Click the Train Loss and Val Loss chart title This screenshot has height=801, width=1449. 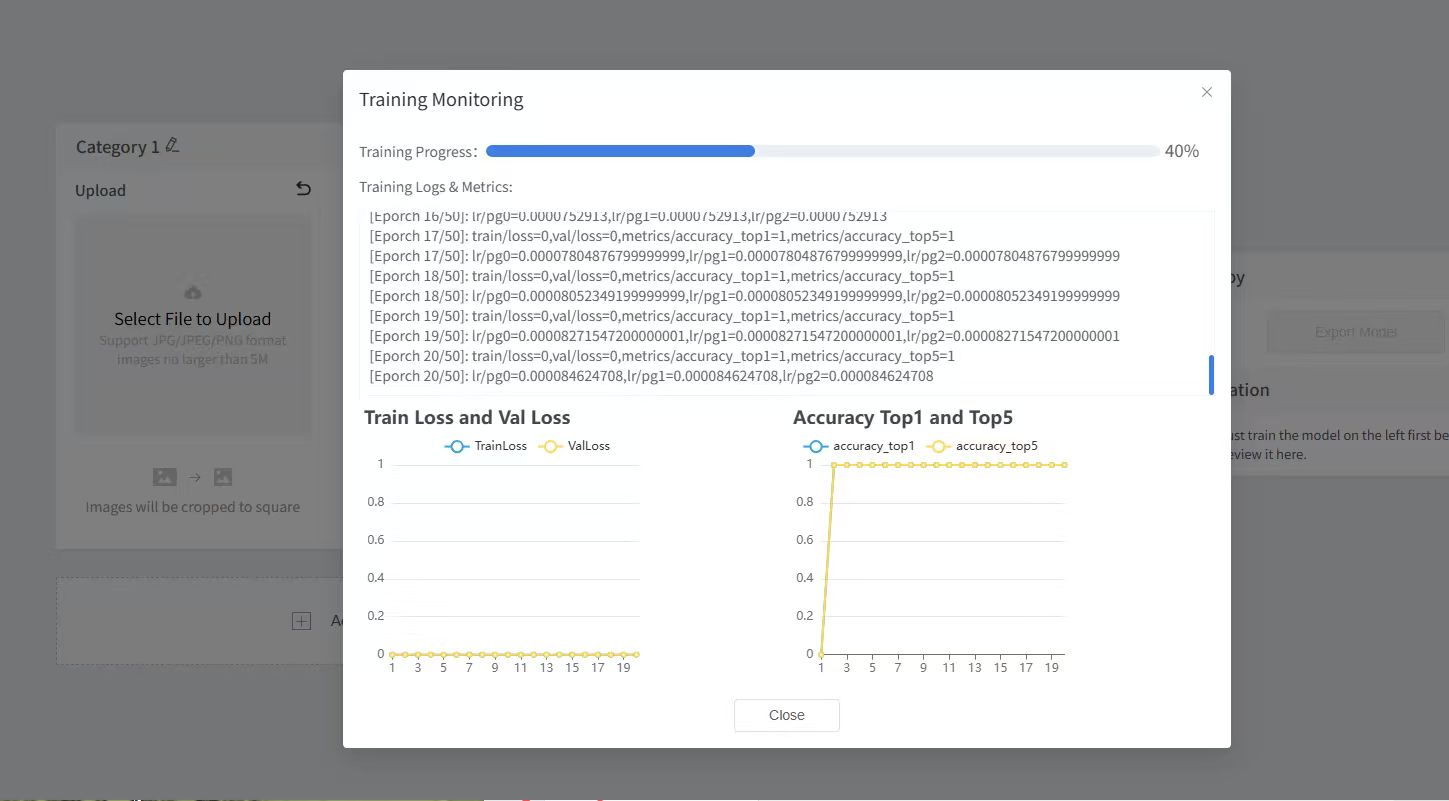pyautogui.click(x=467, y=417)
